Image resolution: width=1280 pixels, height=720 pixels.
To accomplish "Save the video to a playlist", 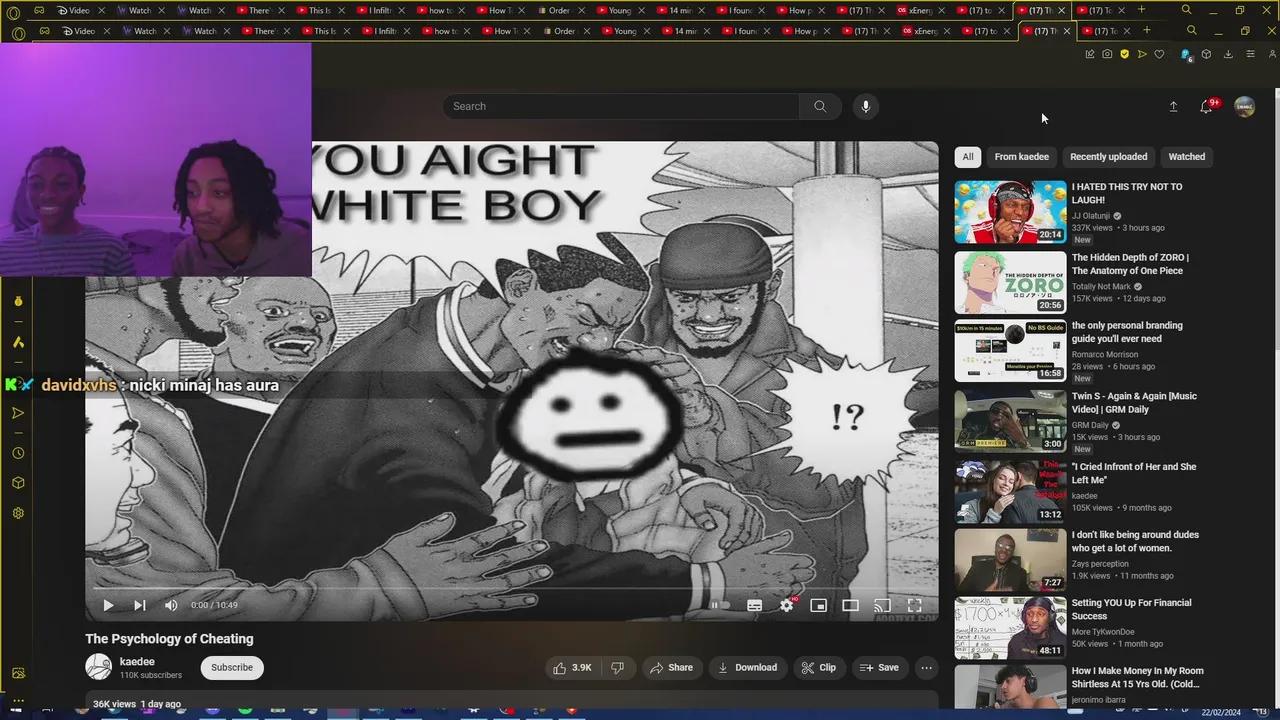I will click(879, 668).
